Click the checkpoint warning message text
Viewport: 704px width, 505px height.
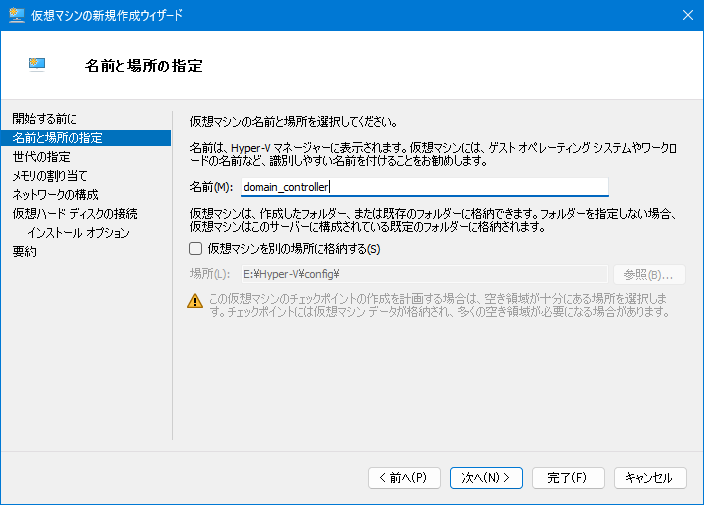pos(439,305)
